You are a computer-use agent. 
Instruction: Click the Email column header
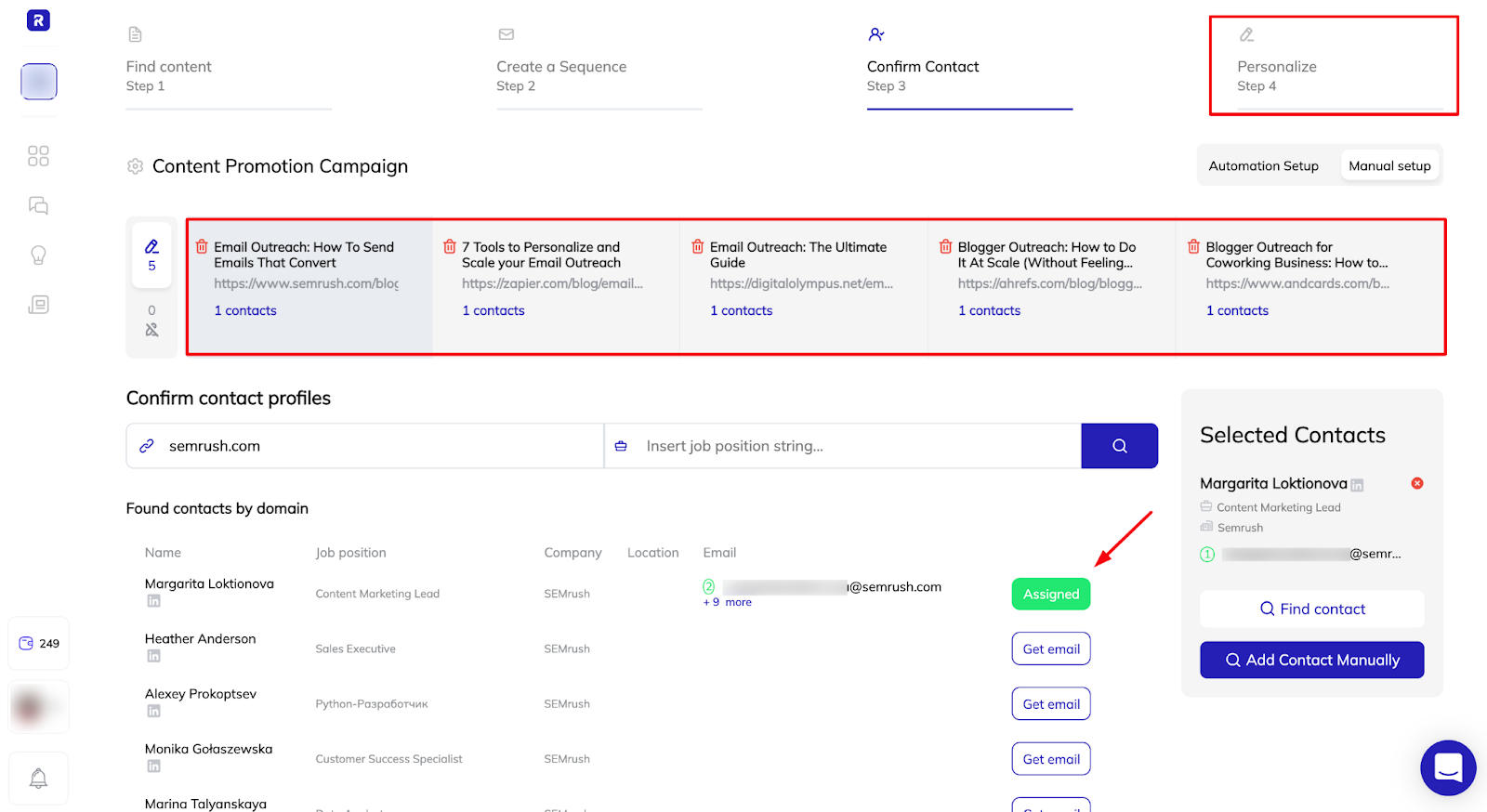click(719, 553)
